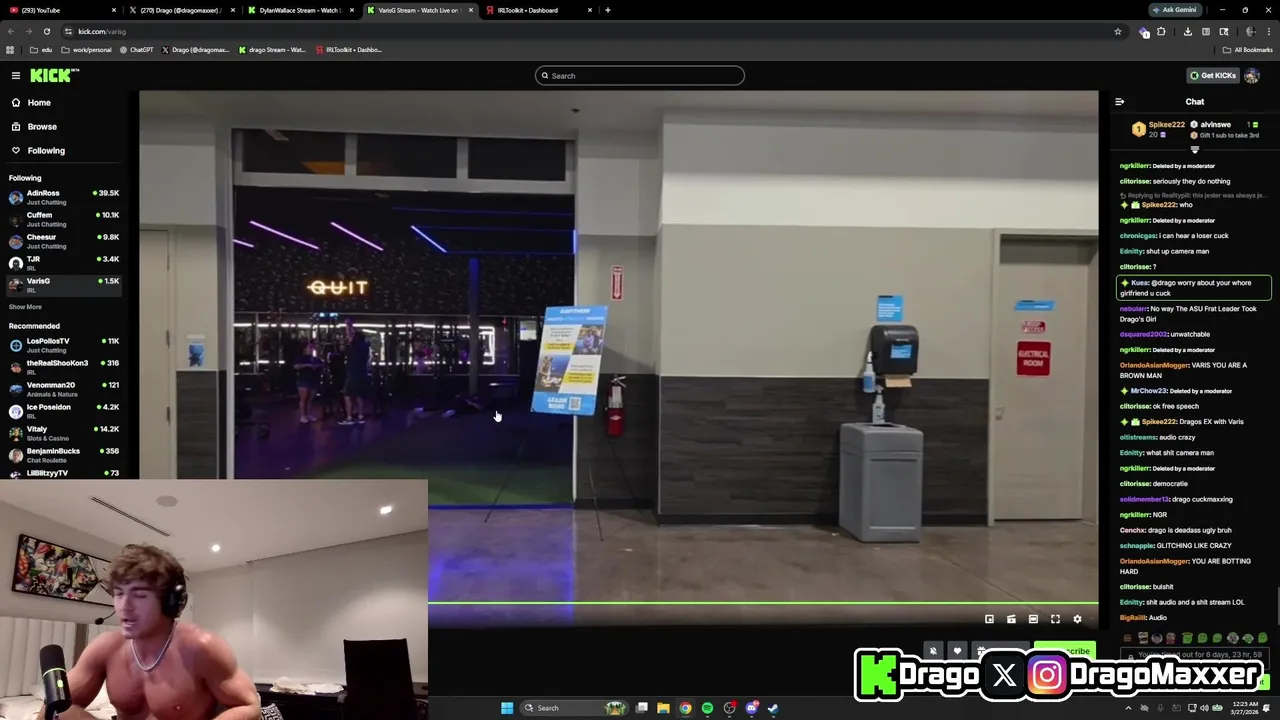
Task: Open All Bookmarks folder
Action: point(1247,50)
